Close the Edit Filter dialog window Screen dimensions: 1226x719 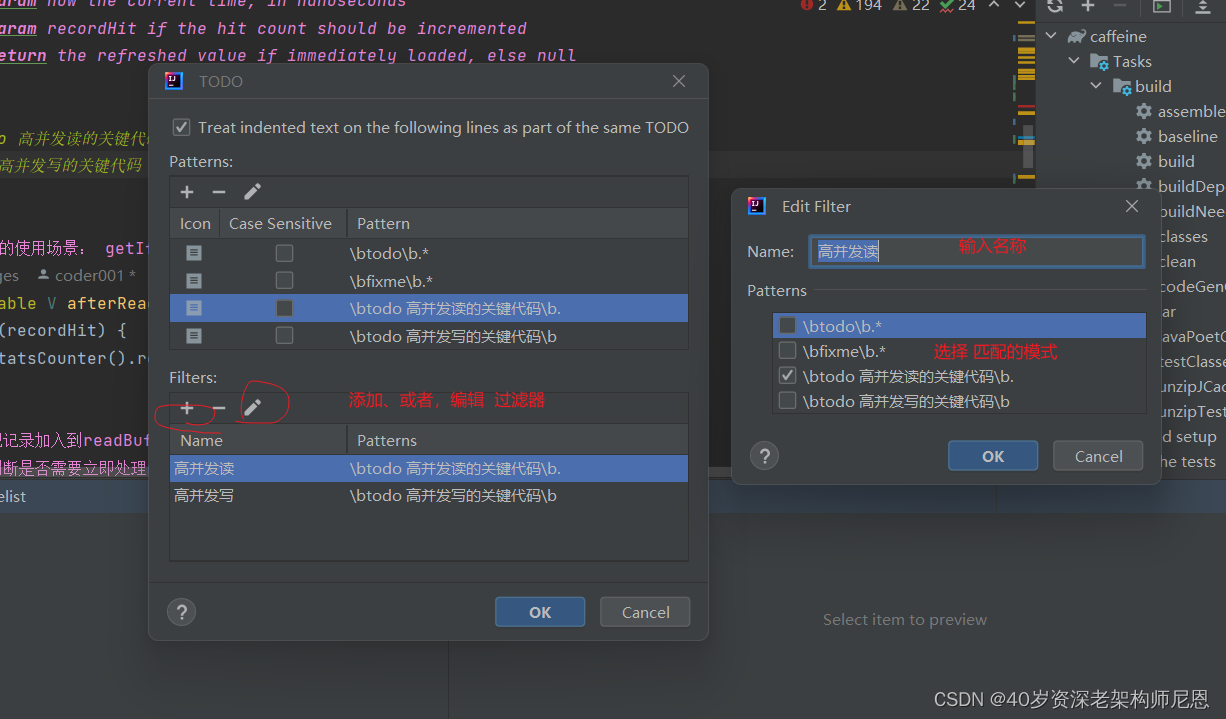point(1132,206)
